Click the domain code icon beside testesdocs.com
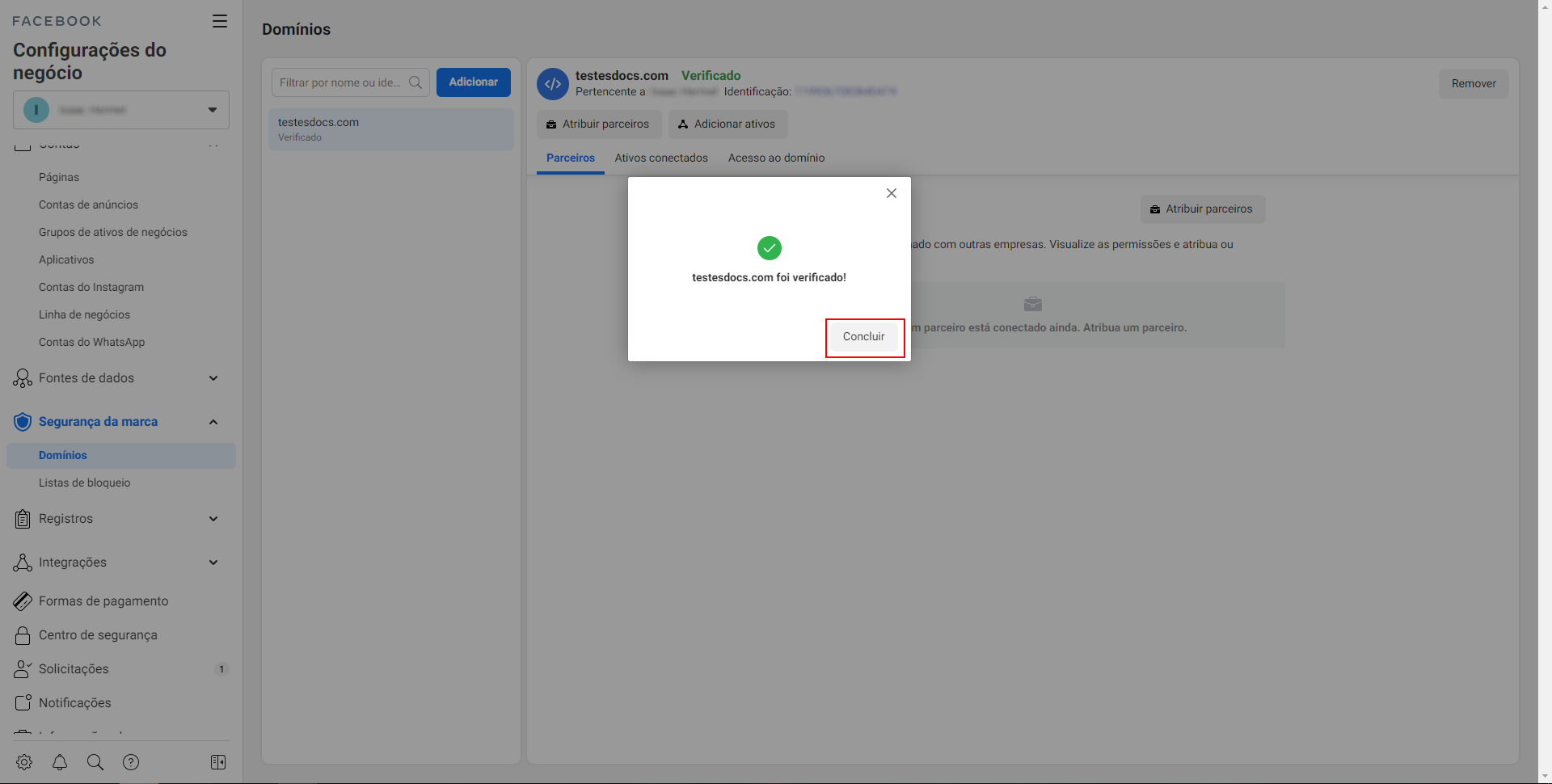This screenshot has width=1552, height=784. 553,84
